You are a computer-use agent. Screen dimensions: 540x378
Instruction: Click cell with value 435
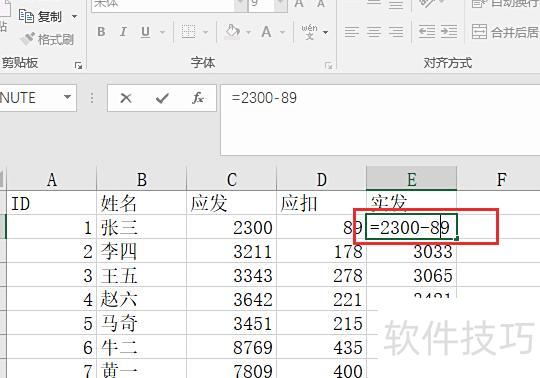pos(321,347)
